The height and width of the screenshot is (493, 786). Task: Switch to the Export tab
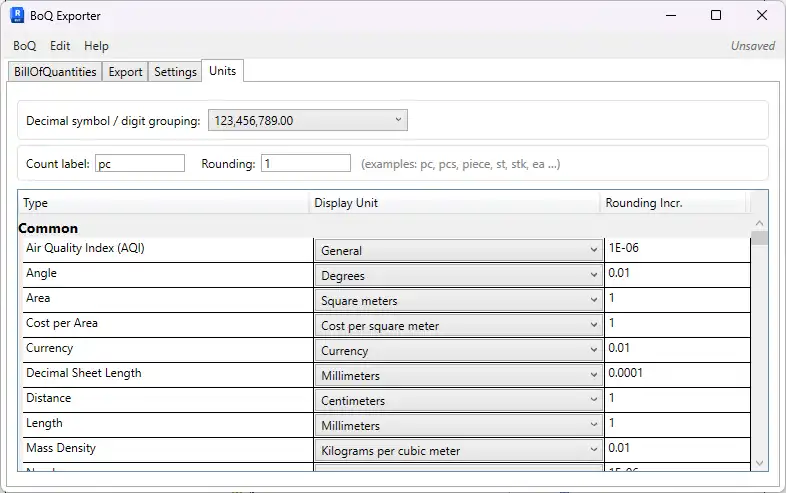click(x=125, y=72)
